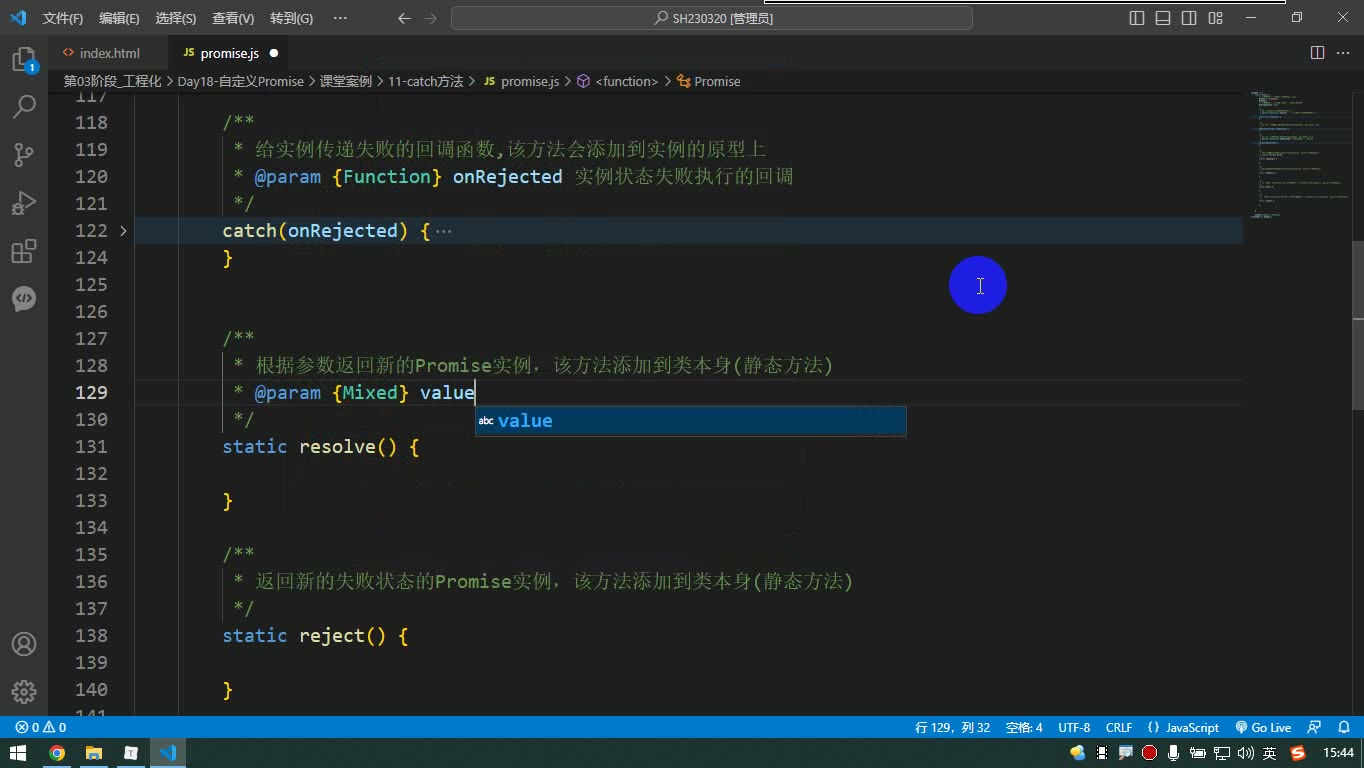
Task: Toggle the bottom panel layout icon
Action: coord(1163,18)
